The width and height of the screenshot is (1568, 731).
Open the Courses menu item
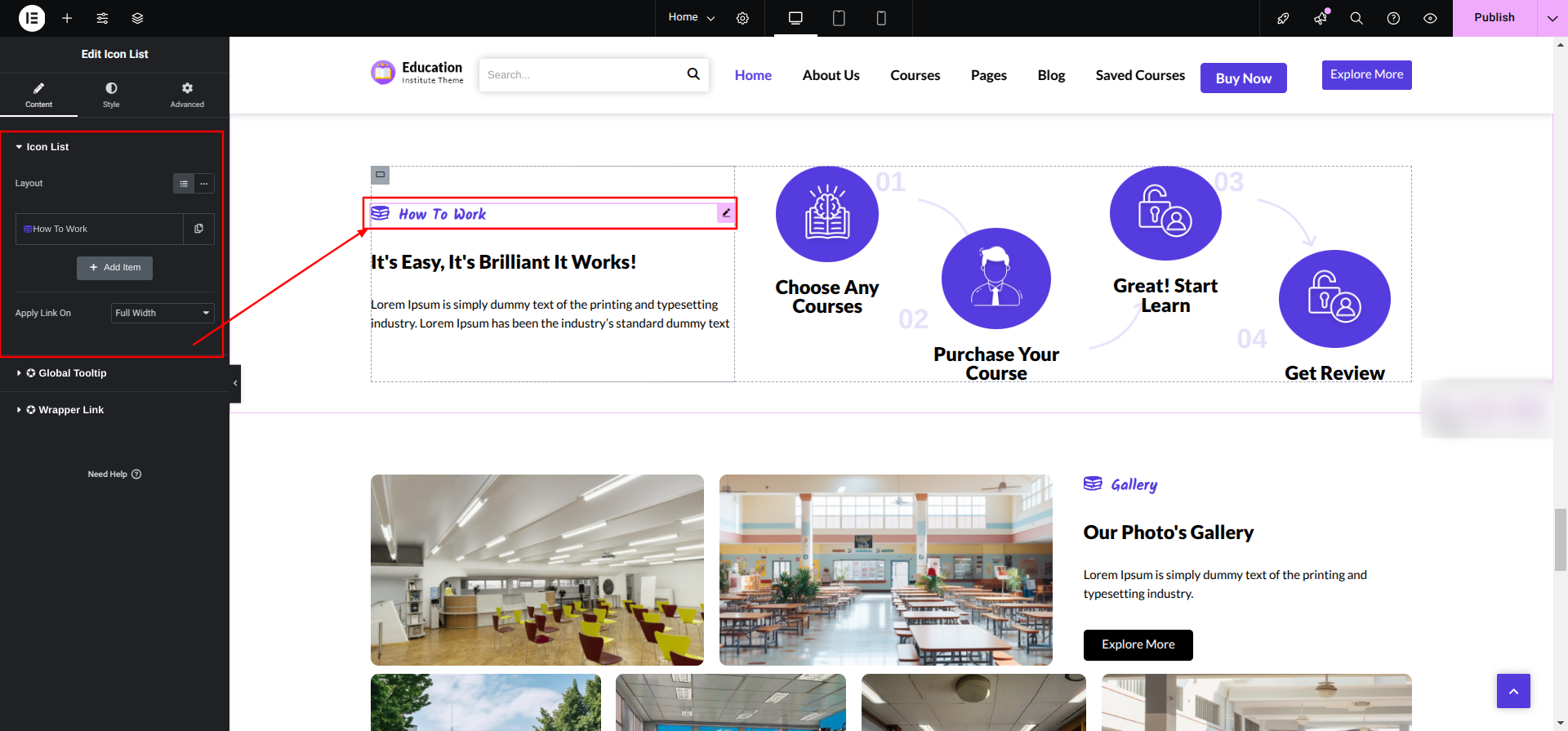point(915,75)
